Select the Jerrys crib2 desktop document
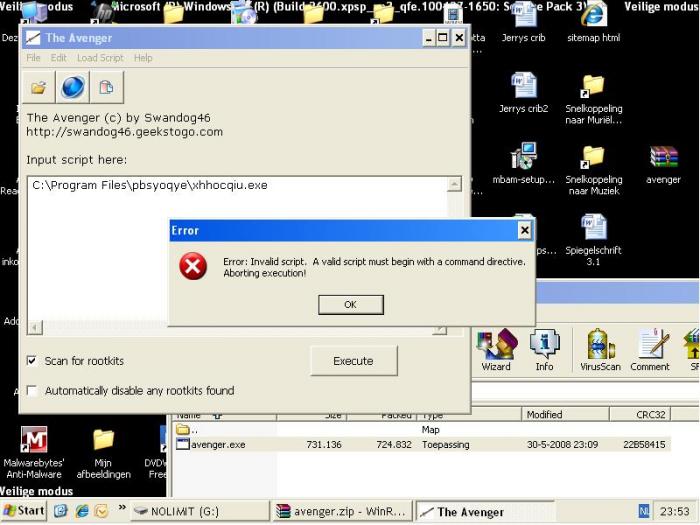This screenshot has height=525, width=700. 524,93
